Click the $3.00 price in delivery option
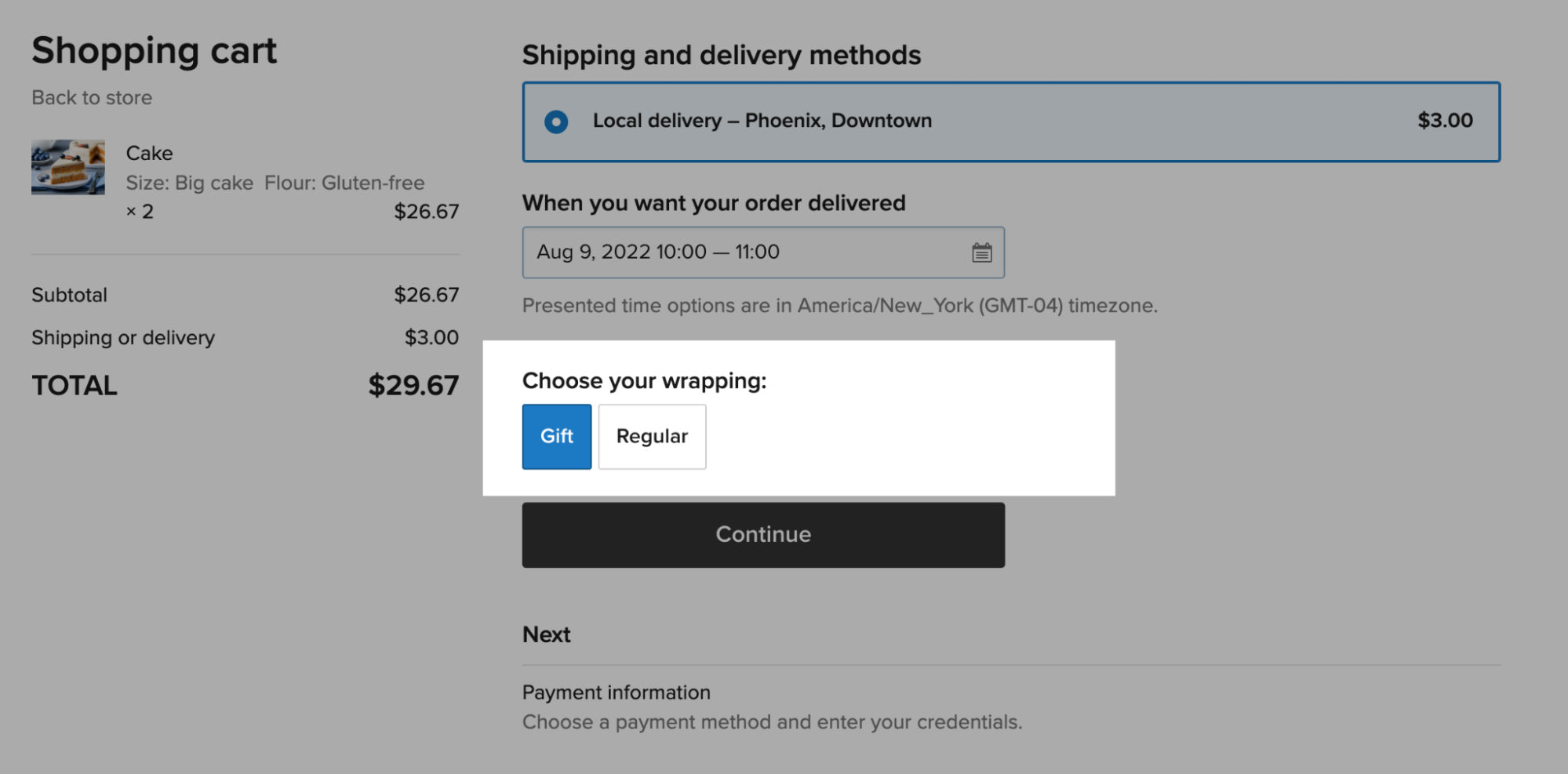The image size is (1568, 774). tap(1445, 121)
